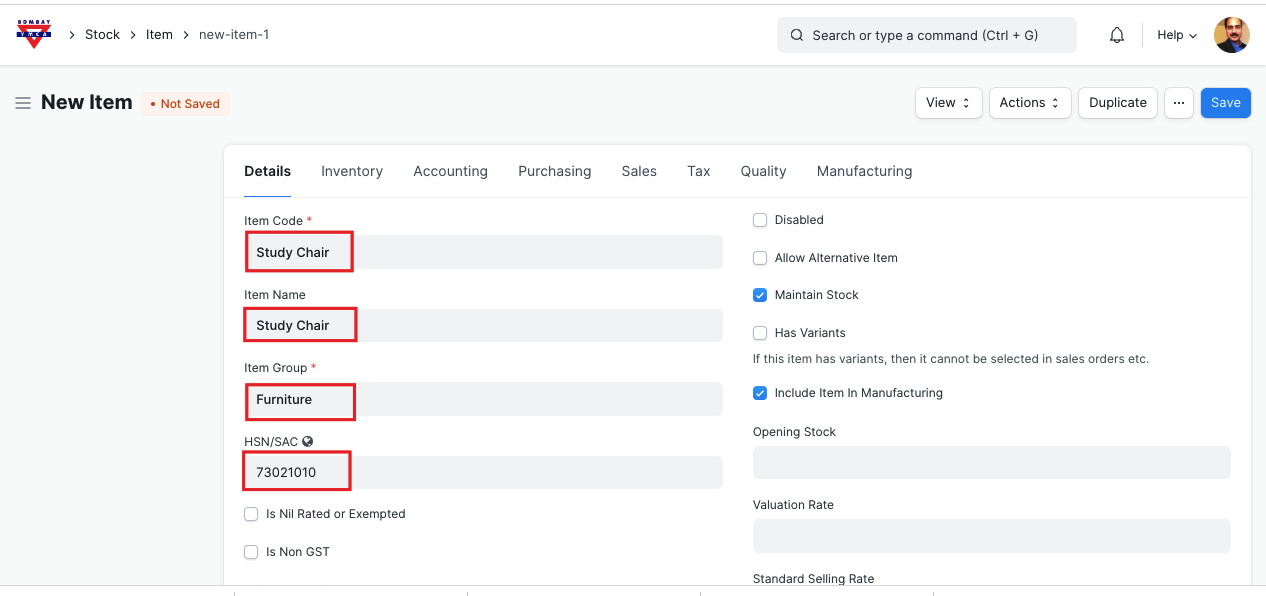Switch to the Inventory tab
Image resolution: width=1266 pixels, height=596 pixels.
pos(352,171)
